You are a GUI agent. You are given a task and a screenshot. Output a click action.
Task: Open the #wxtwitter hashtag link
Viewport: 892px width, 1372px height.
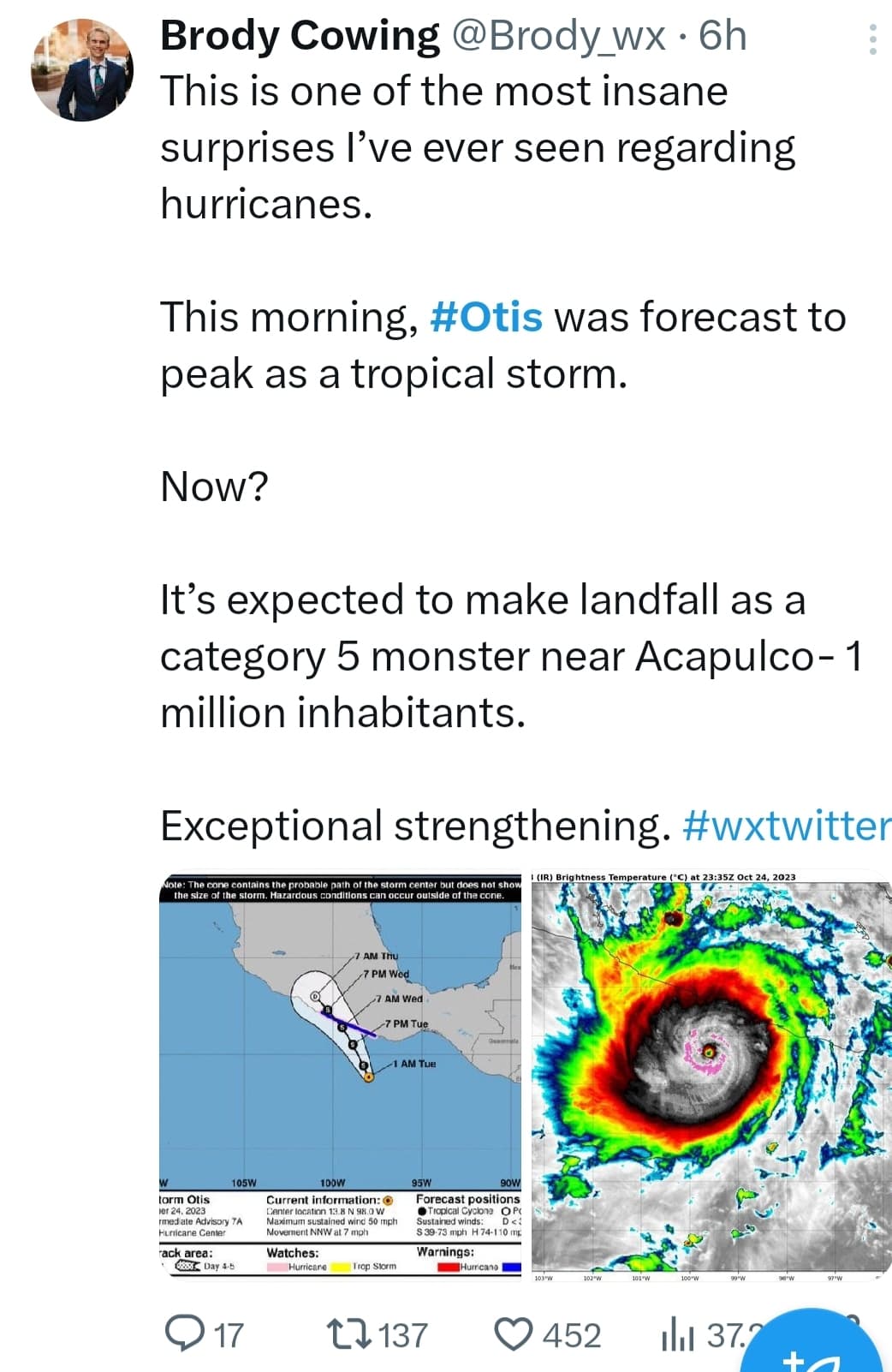[787, 826]
